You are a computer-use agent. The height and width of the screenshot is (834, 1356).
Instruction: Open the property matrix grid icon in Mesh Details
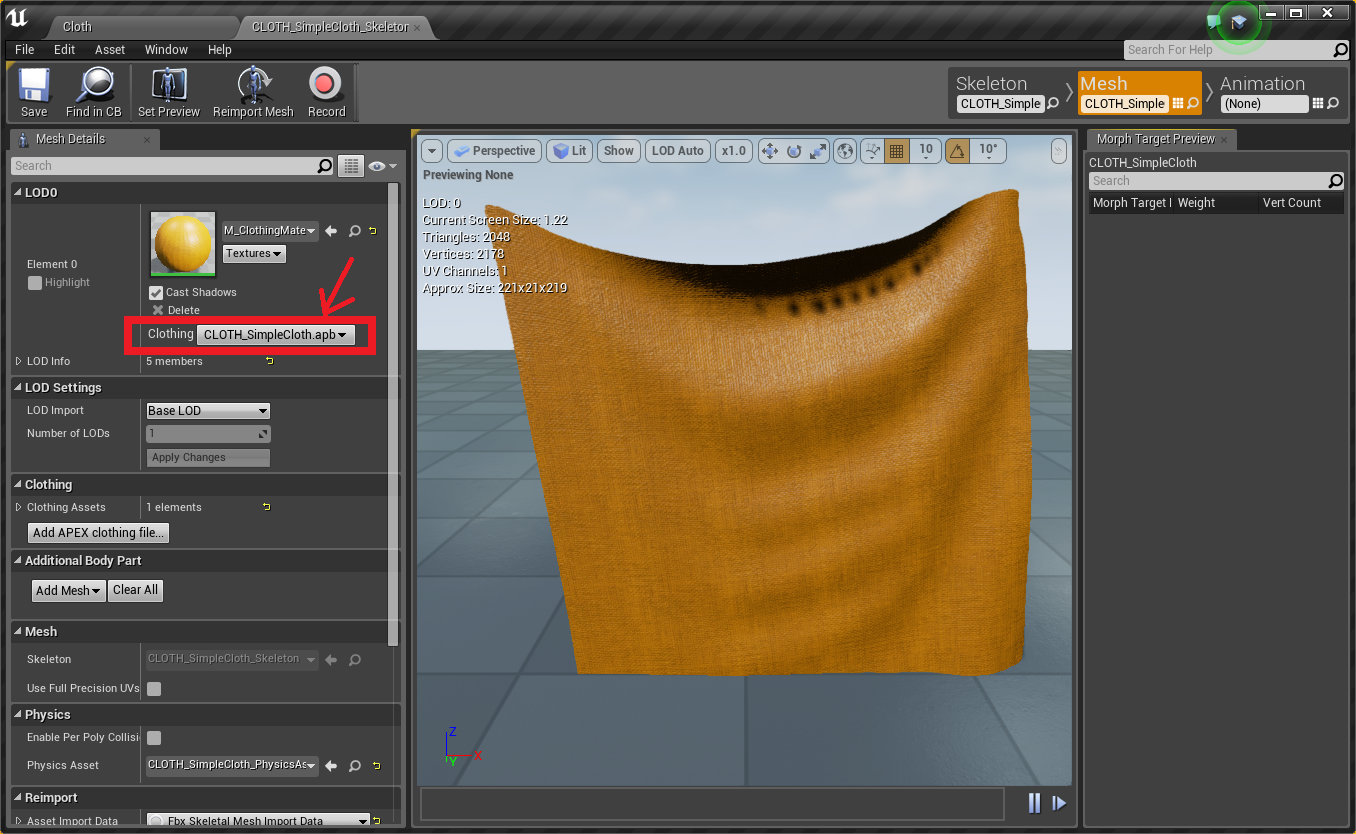350,166
